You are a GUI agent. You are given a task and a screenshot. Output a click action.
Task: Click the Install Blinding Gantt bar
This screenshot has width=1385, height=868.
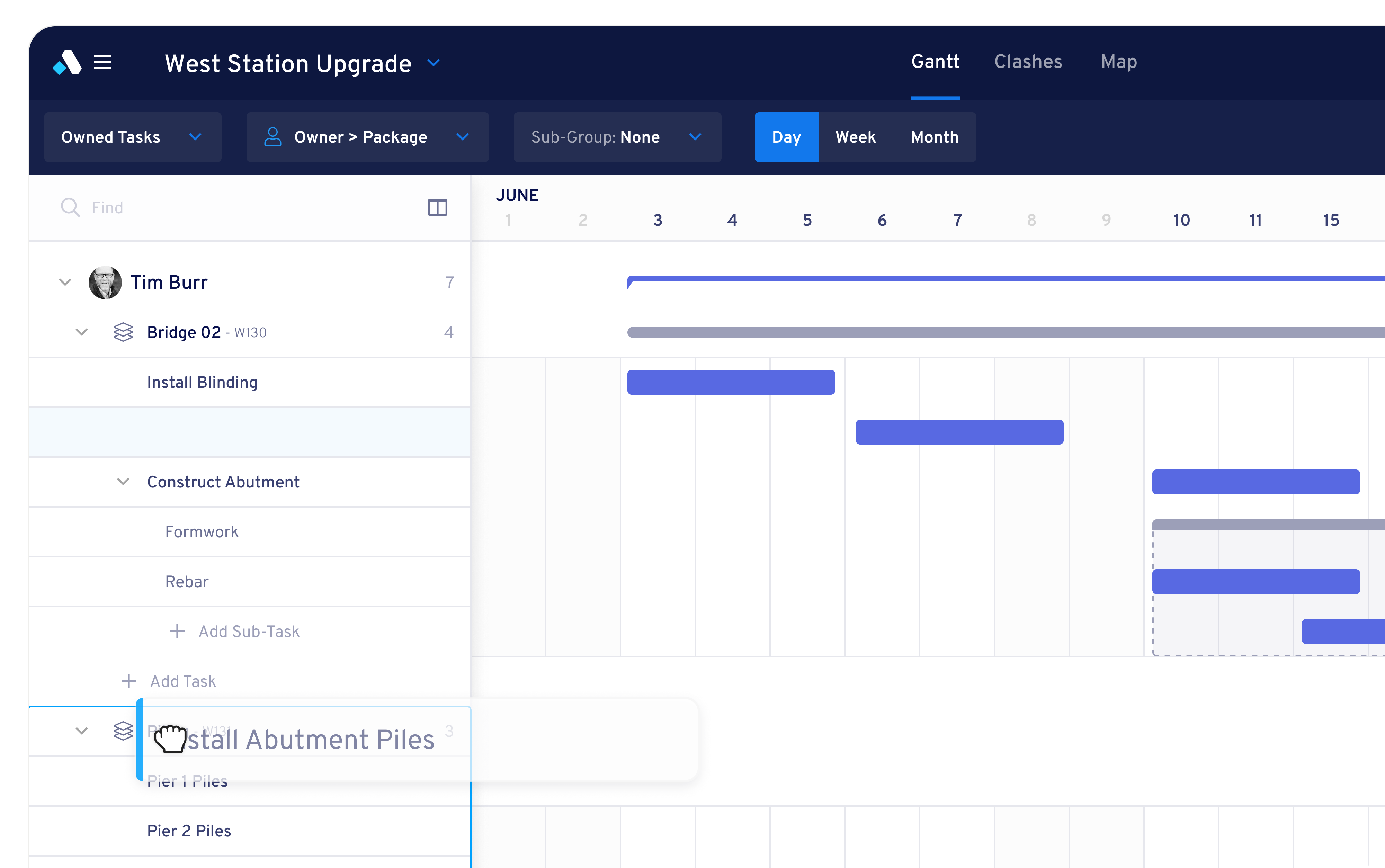[x=731, y=382]
